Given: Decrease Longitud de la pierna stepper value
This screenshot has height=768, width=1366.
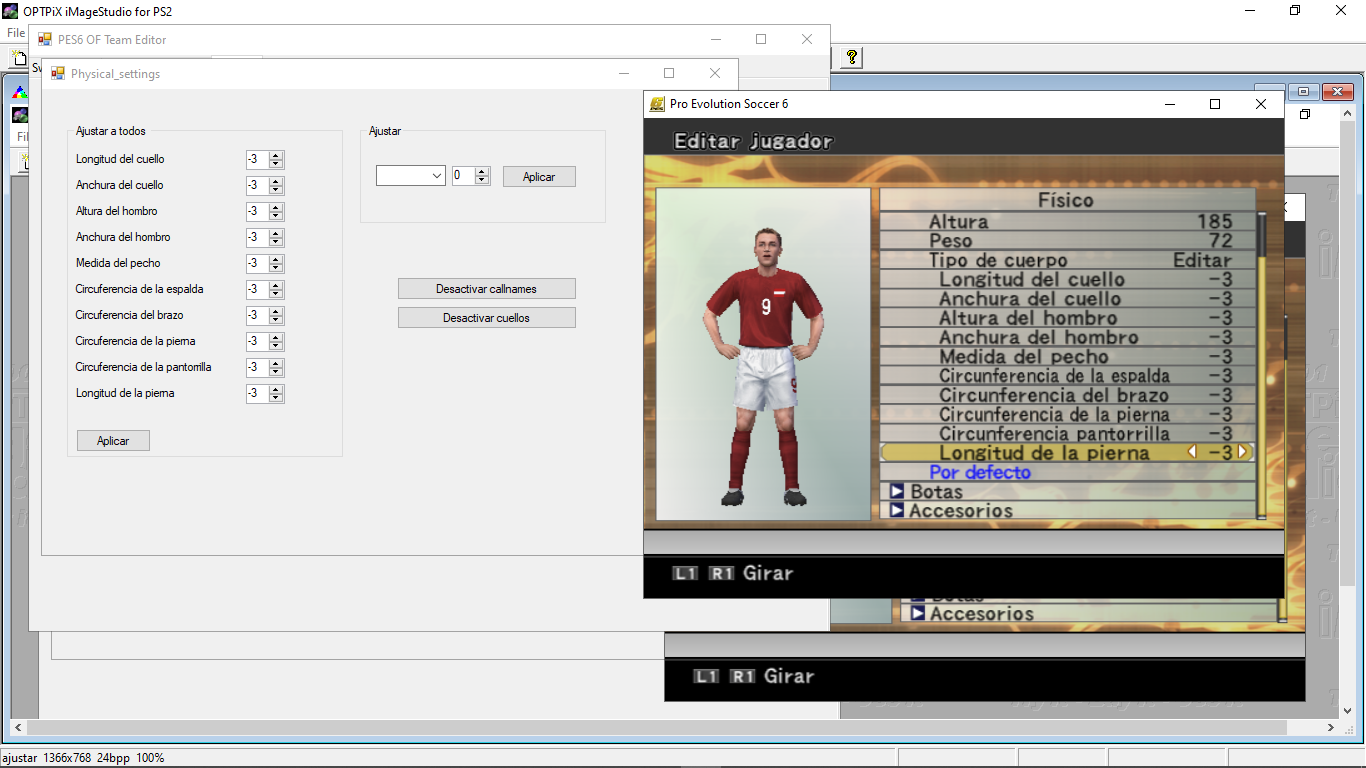Looking at the screenshot, I should tap(277, 398).
